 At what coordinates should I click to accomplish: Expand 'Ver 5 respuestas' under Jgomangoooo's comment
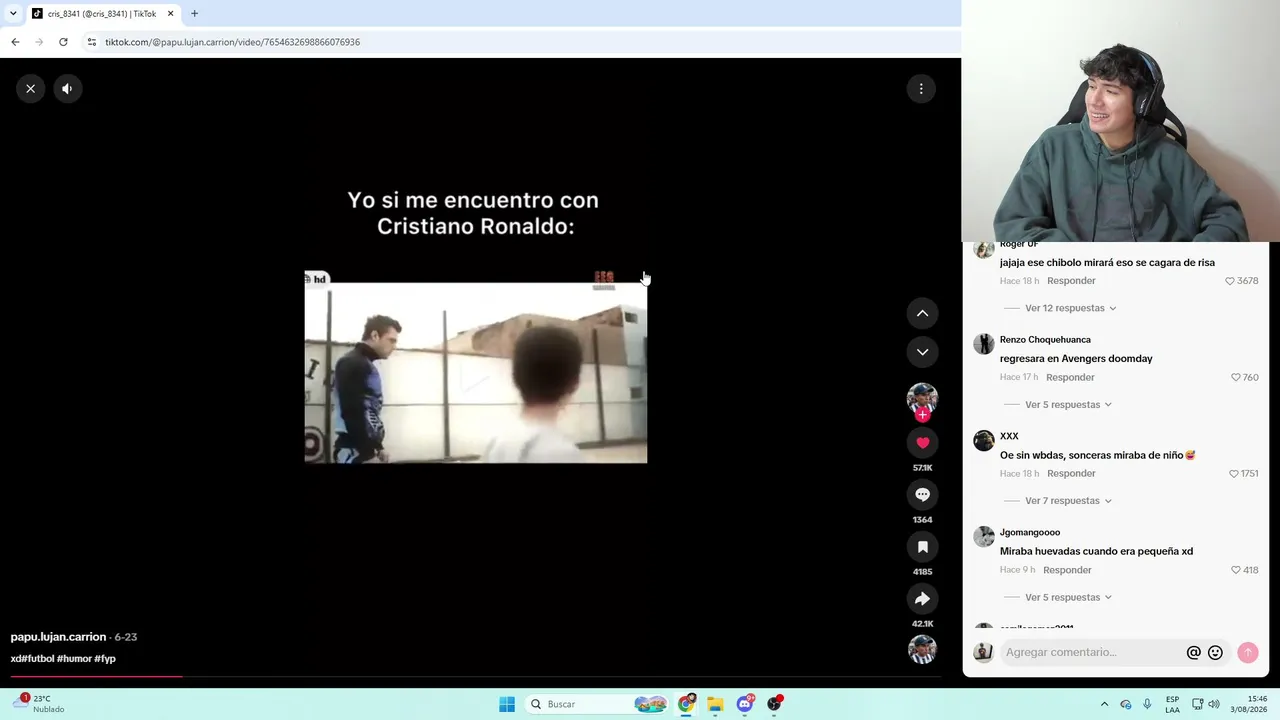tap(1068, 597)
